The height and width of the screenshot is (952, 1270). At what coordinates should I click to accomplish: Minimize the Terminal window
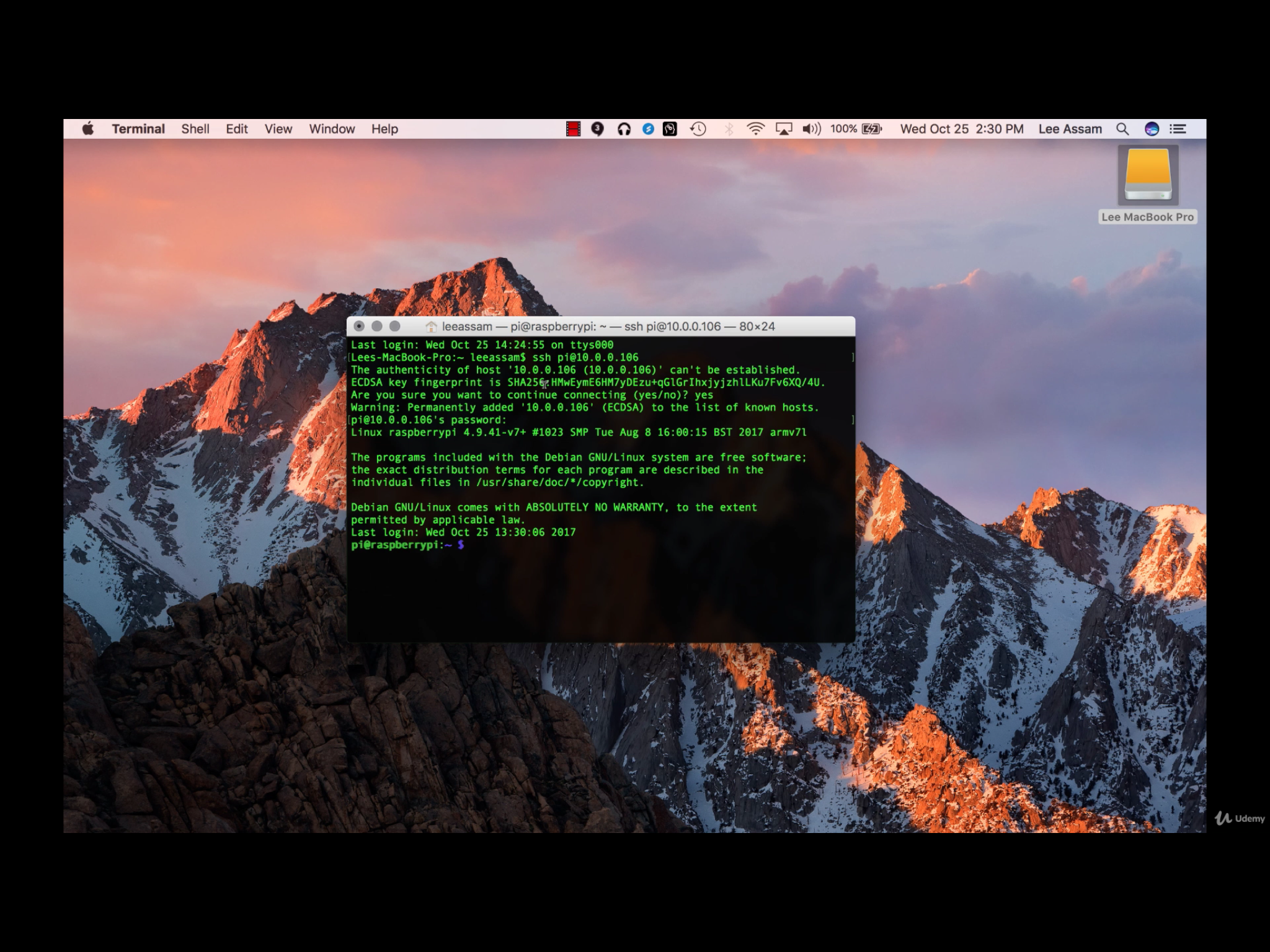tap(377, 326)
